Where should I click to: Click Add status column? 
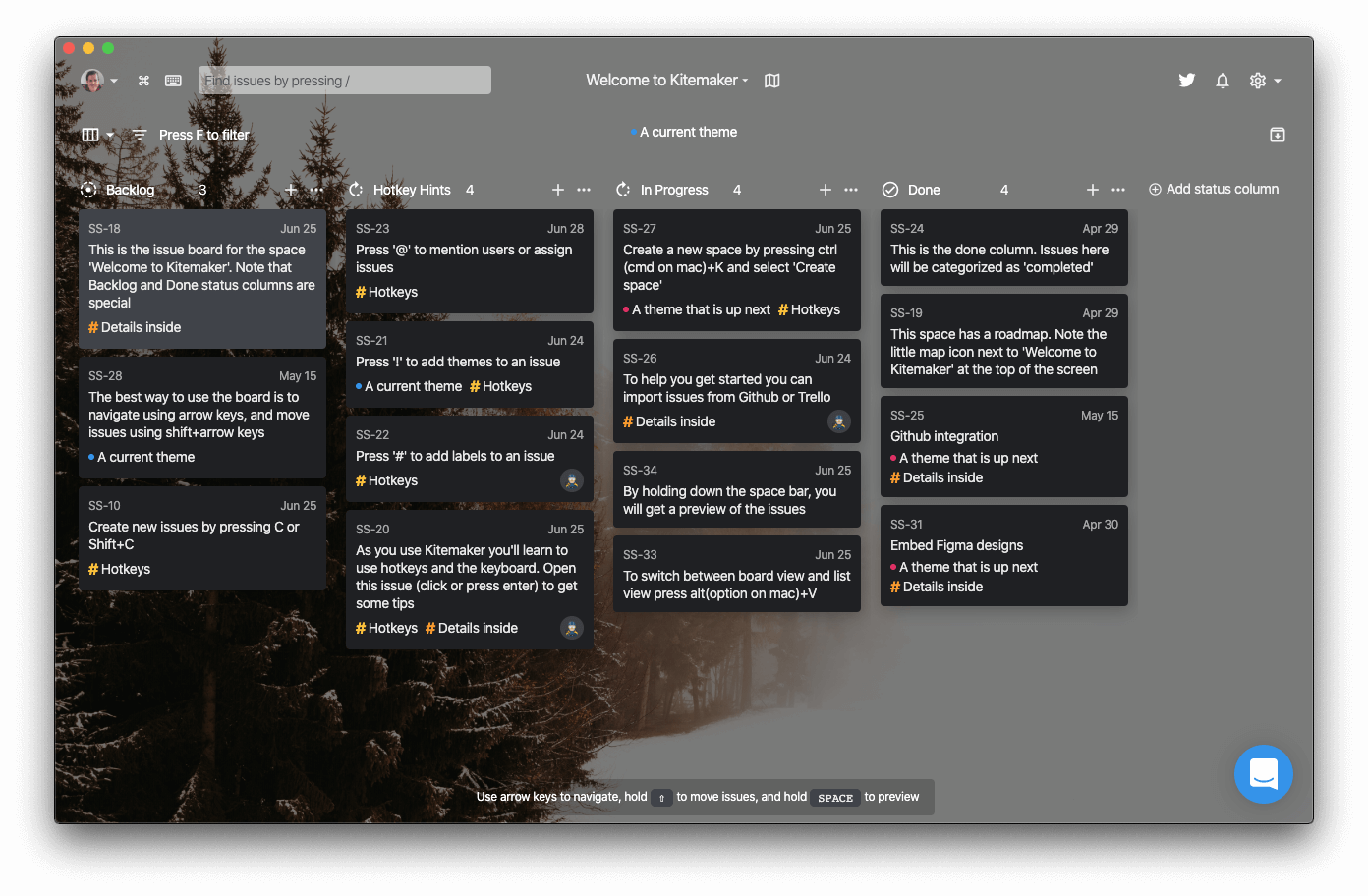(x=1214, y=189)
